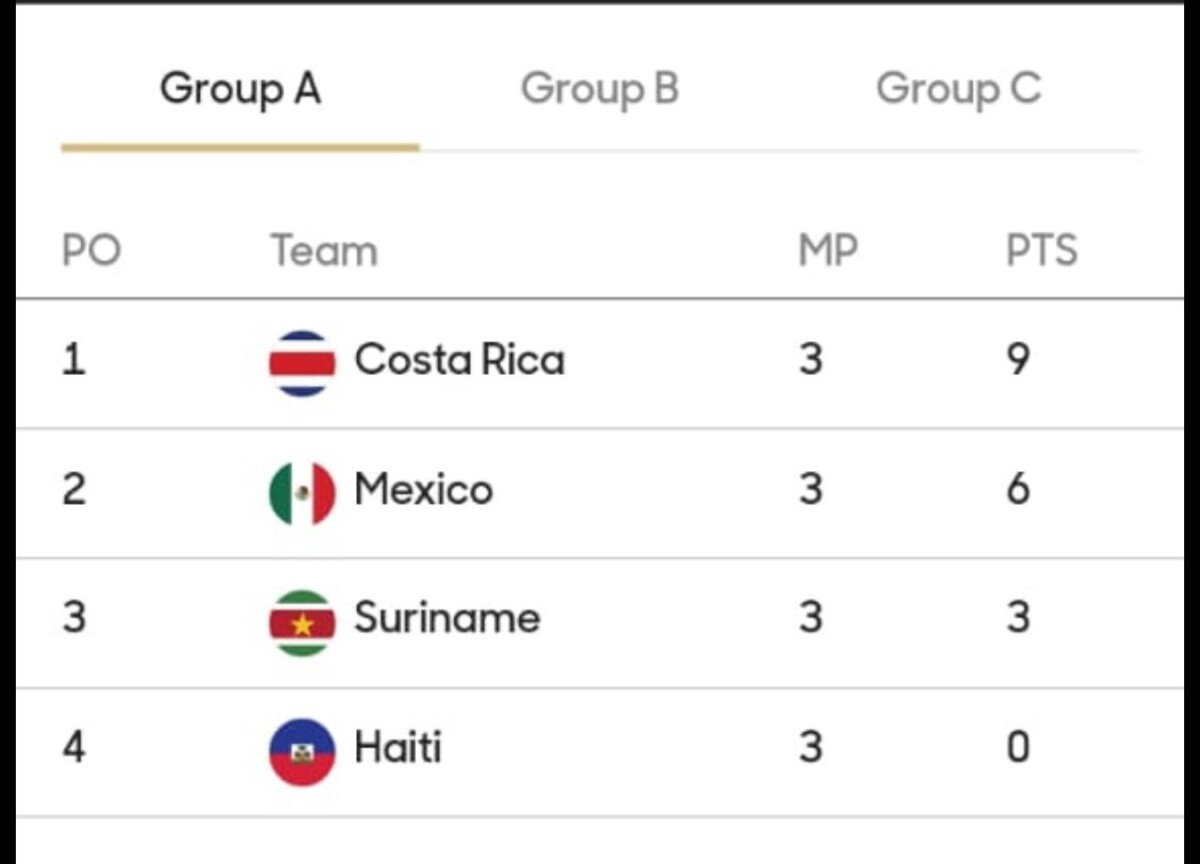The height and width of the screenshot is (864, 1200).
Task: Open the Costa Rica team link
Action: point(459,360)
